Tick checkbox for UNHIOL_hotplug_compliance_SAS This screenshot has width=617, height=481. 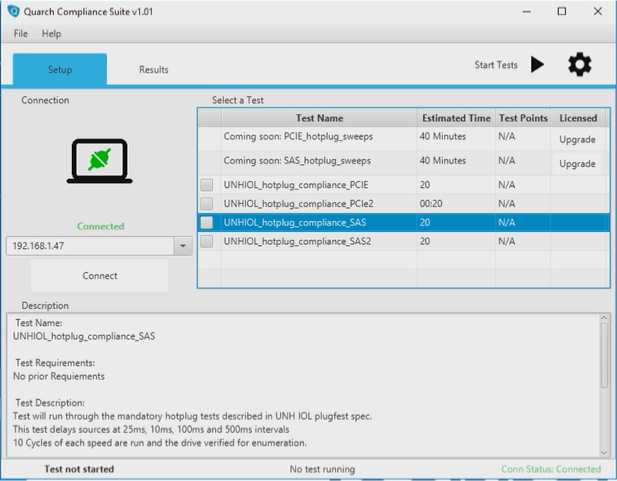[207, 222]
